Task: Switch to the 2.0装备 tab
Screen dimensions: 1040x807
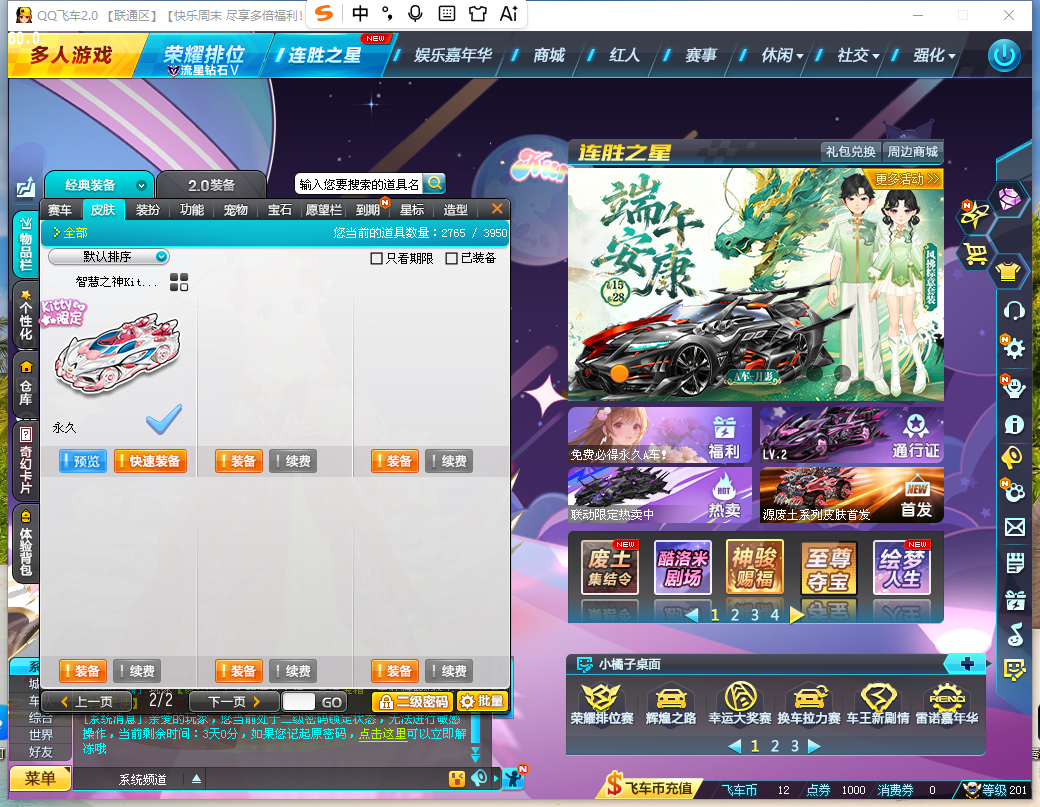Action: (212, 185)
